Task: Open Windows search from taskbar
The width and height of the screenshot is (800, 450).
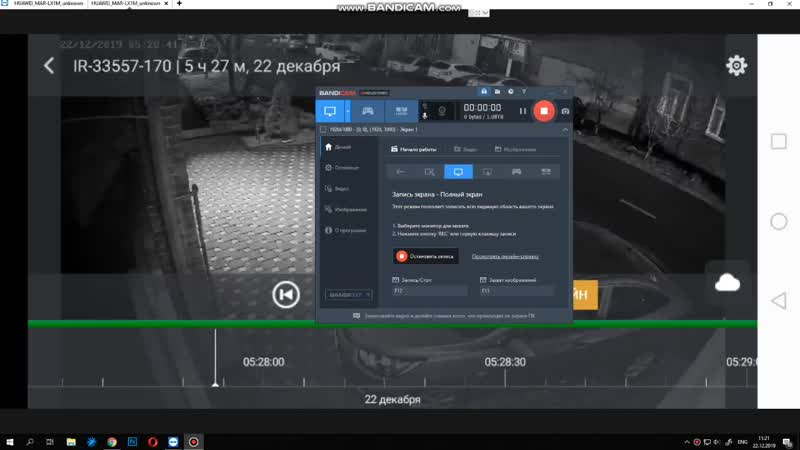Action: (30, 442)
